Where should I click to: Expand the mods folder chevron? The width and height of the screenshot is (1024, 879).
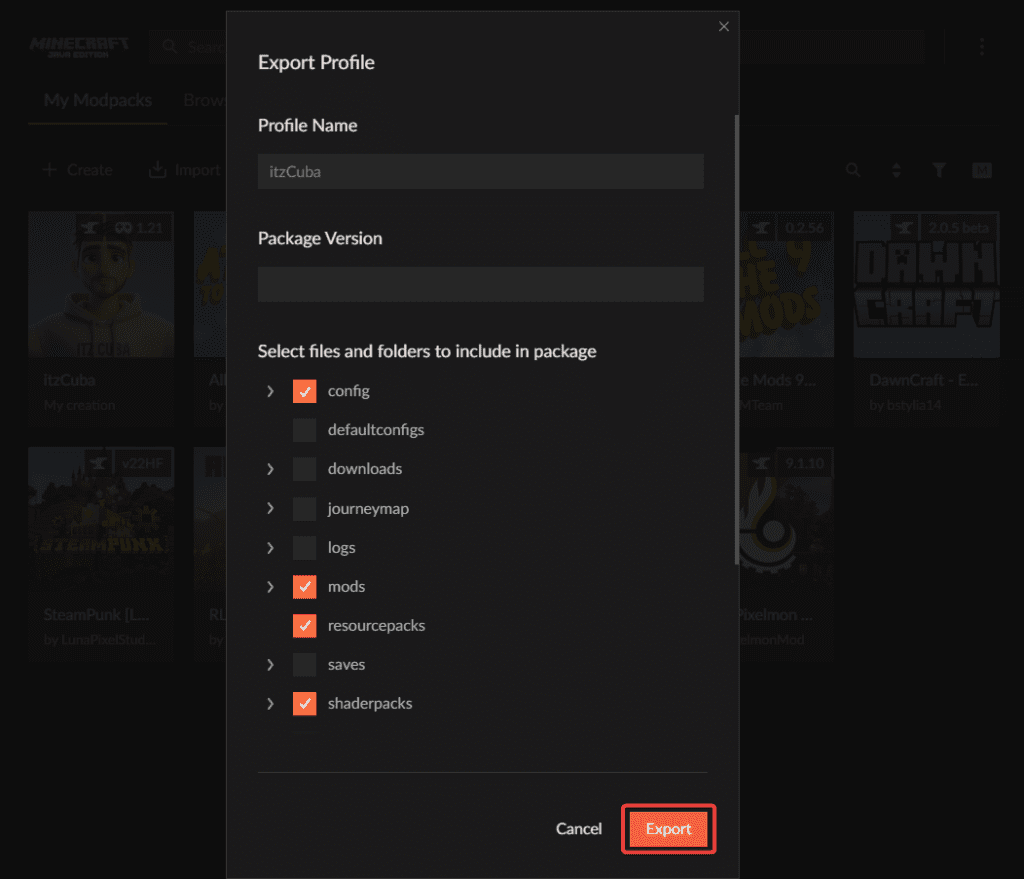coord(270,586)
